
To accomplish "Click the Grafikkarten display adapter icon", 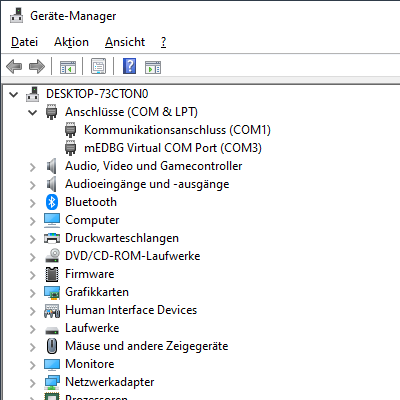I will point(52,292).
